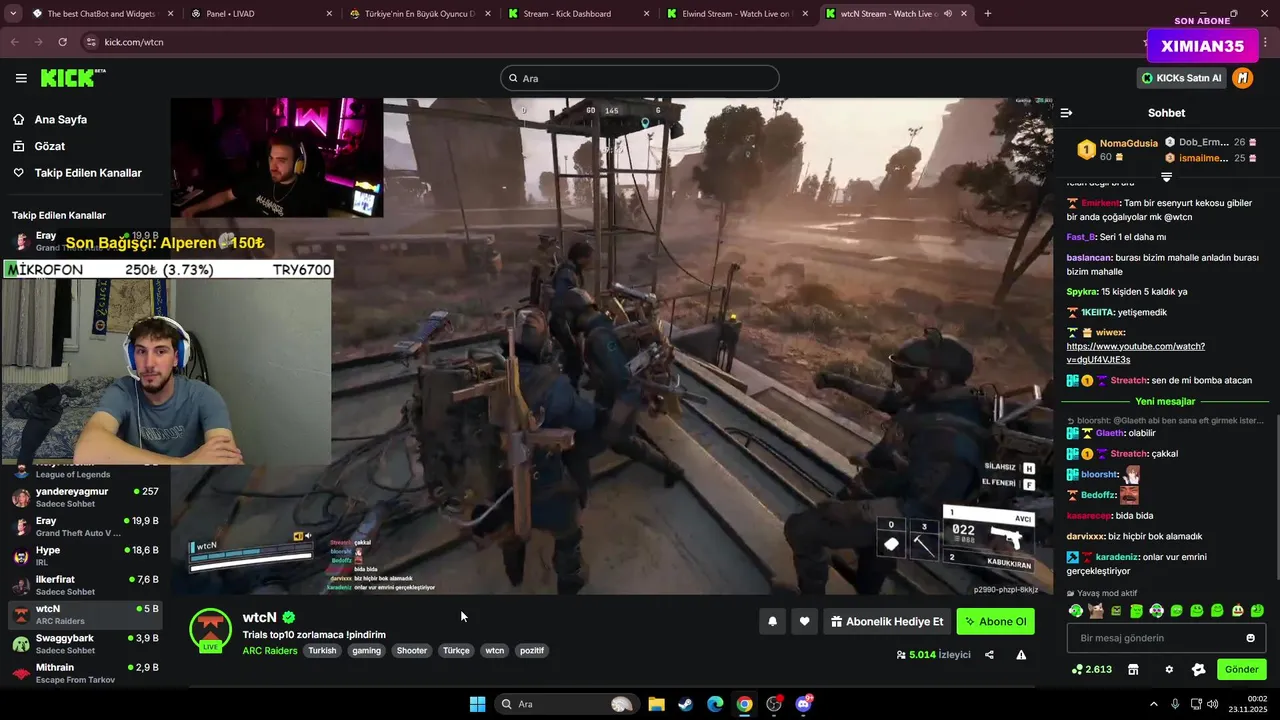Insert the last green emote in row

[x=1257, y=611]
